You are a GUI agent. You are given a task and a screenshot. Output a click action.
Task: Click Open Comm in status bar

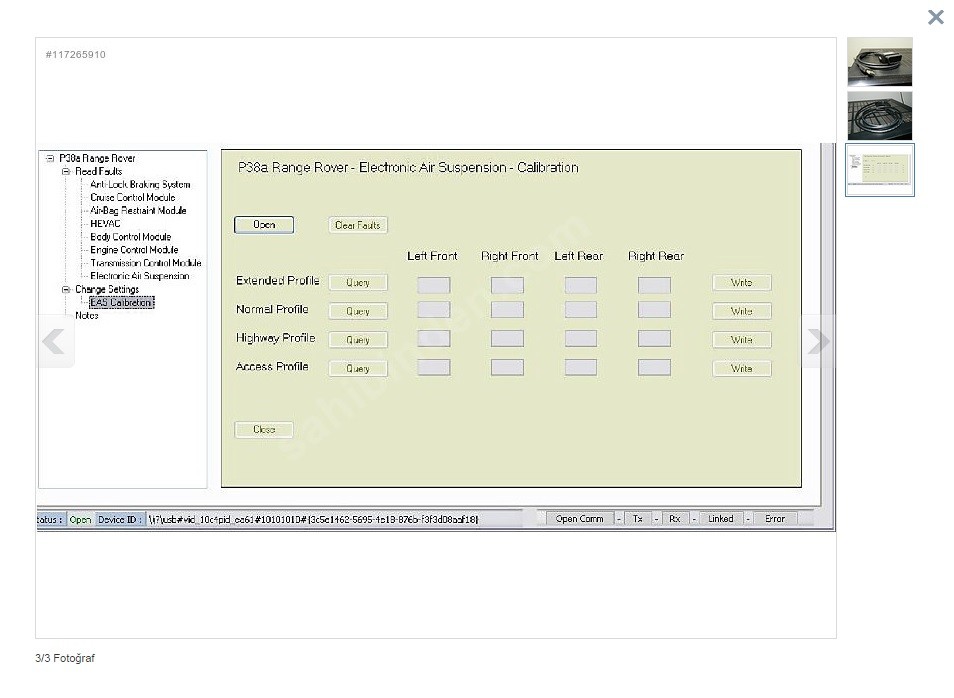click(579, 519)
